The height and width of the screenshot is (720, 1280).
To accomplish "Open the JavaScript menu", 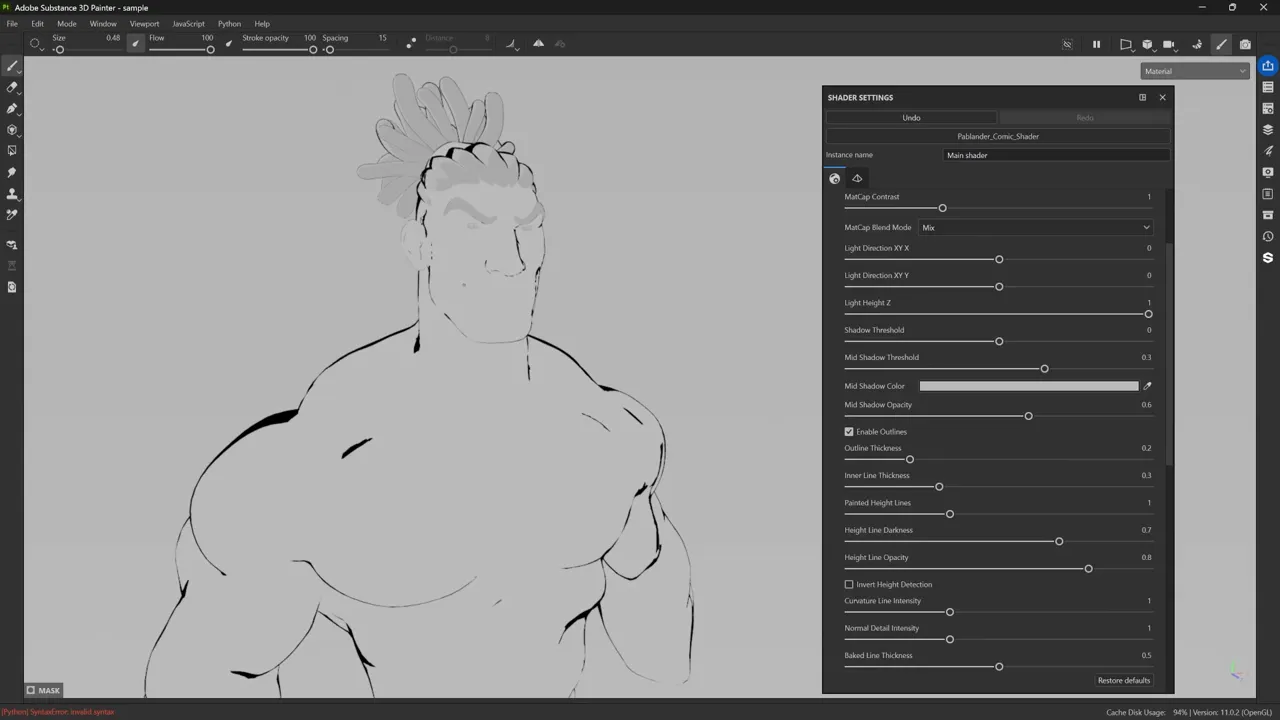I will tap(188, 23).
